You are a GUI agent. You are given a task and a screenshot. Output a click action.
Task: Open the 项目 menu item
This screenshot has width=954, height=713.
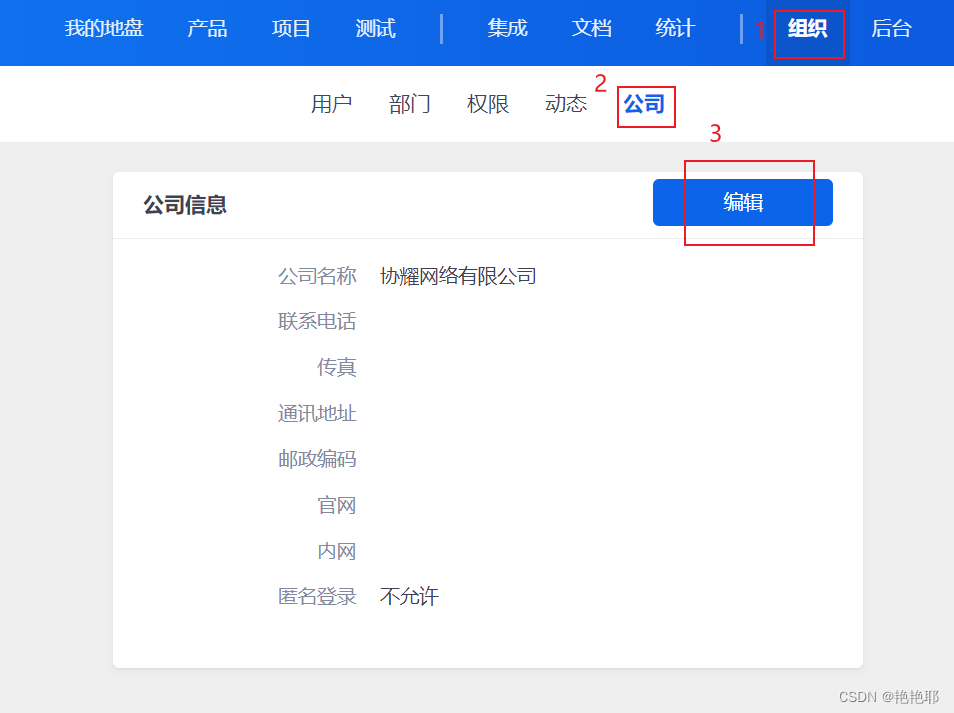291,29
